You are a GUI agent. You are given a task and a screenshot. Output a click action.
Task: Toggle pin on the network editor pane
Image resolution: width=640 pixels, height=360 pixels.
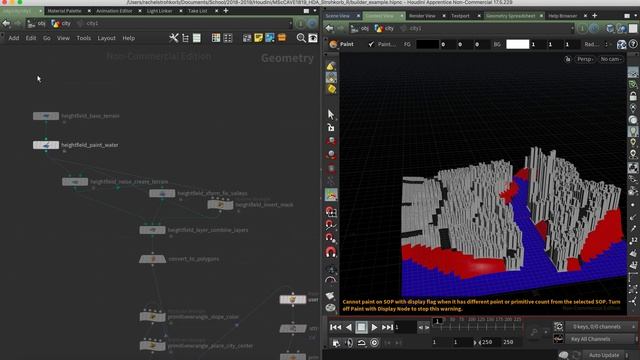(300, 24)
